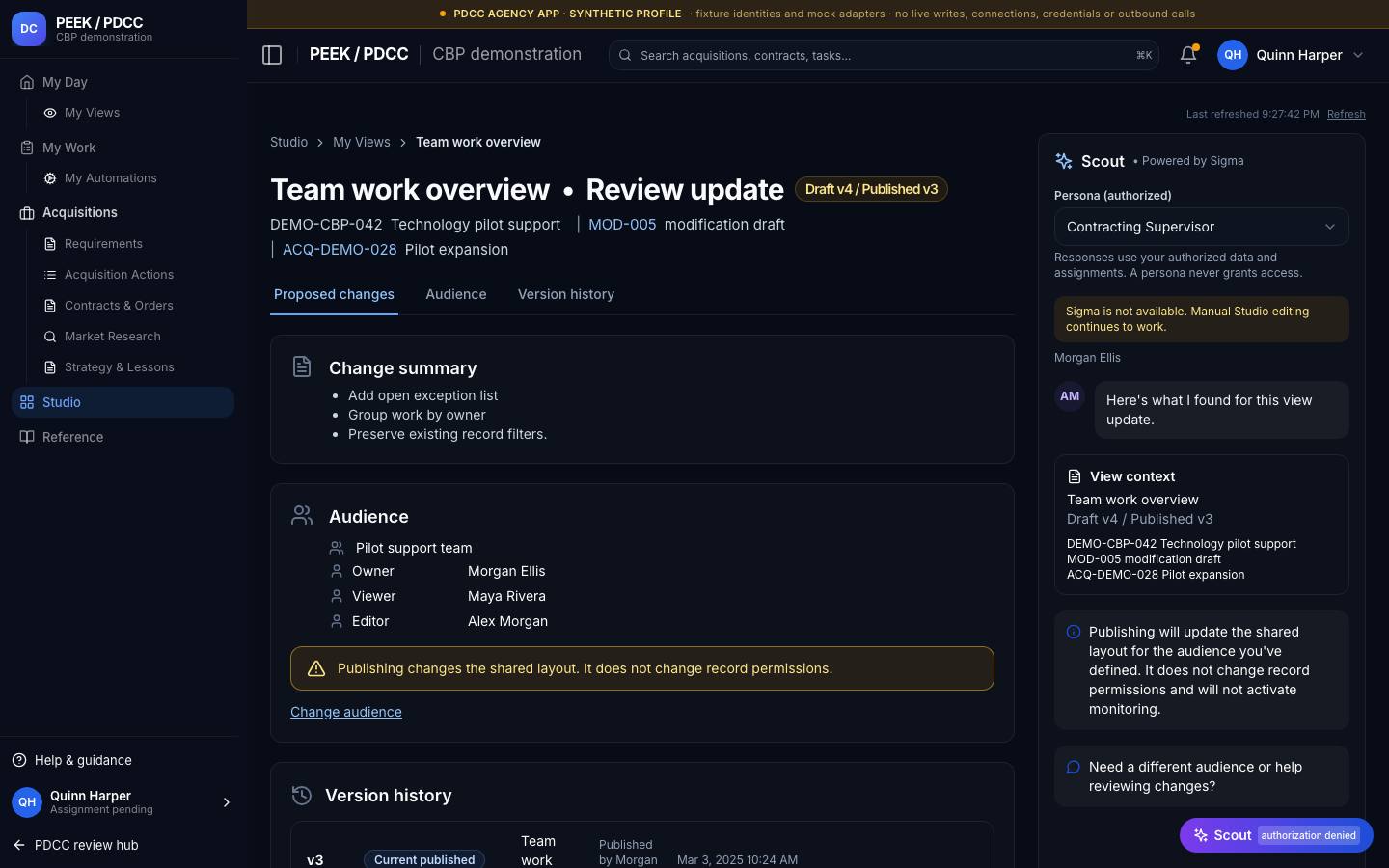The image size is (1389, 868).
Task: Click 'Morgan Ellis' owner name
Action: click(506, 571)
